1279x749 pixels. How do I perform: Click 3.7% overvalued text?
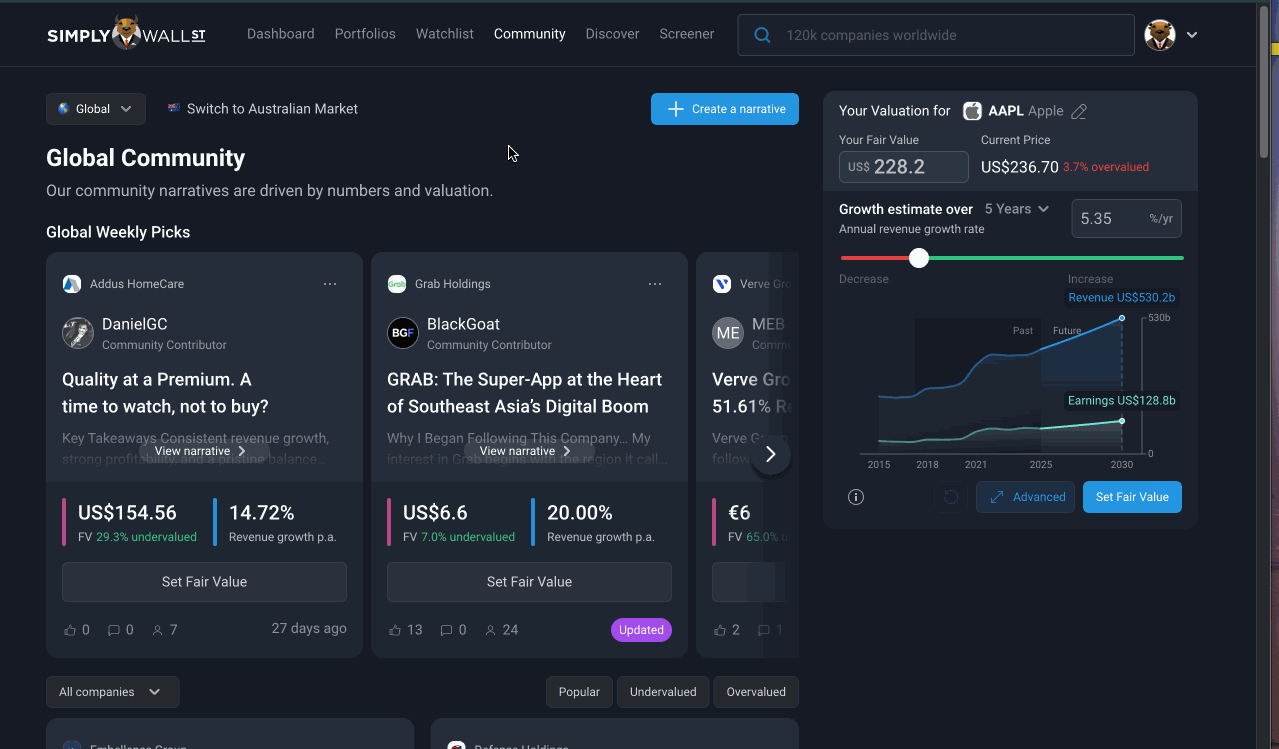tap(1106, 167)
